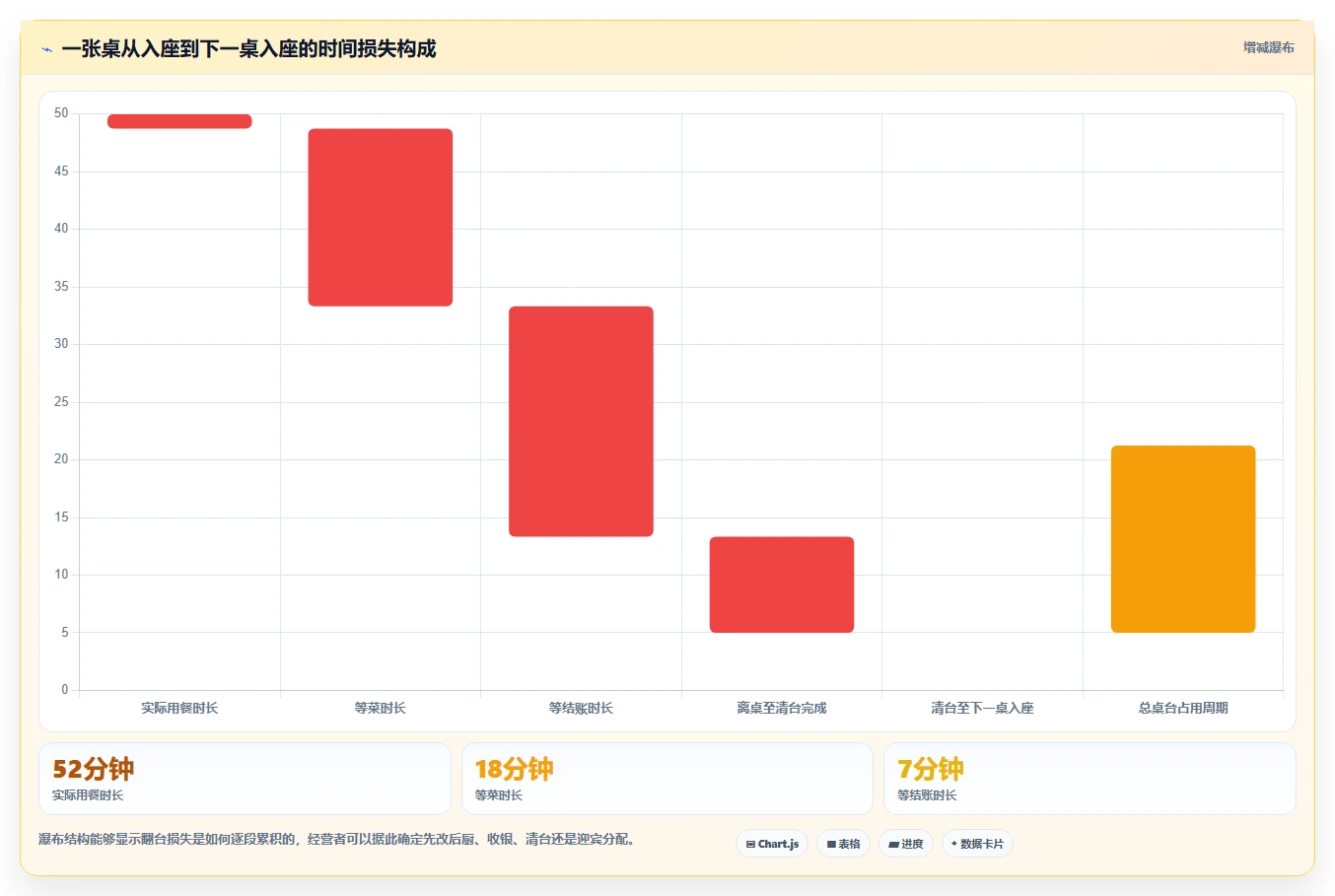Click the x-axis label 清台至下一桌入座

[983, 708]
